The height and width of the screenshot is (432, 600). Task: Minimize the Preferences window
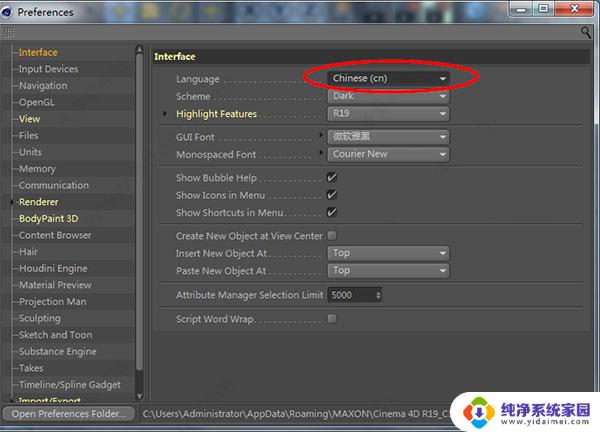point(521,8)
